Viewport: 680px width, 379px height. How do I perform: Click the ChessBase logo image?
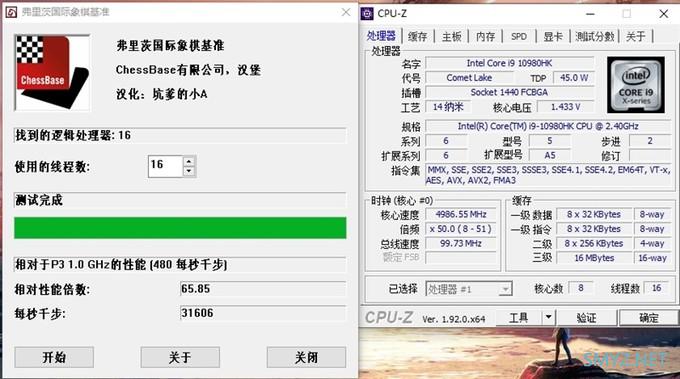52,73
